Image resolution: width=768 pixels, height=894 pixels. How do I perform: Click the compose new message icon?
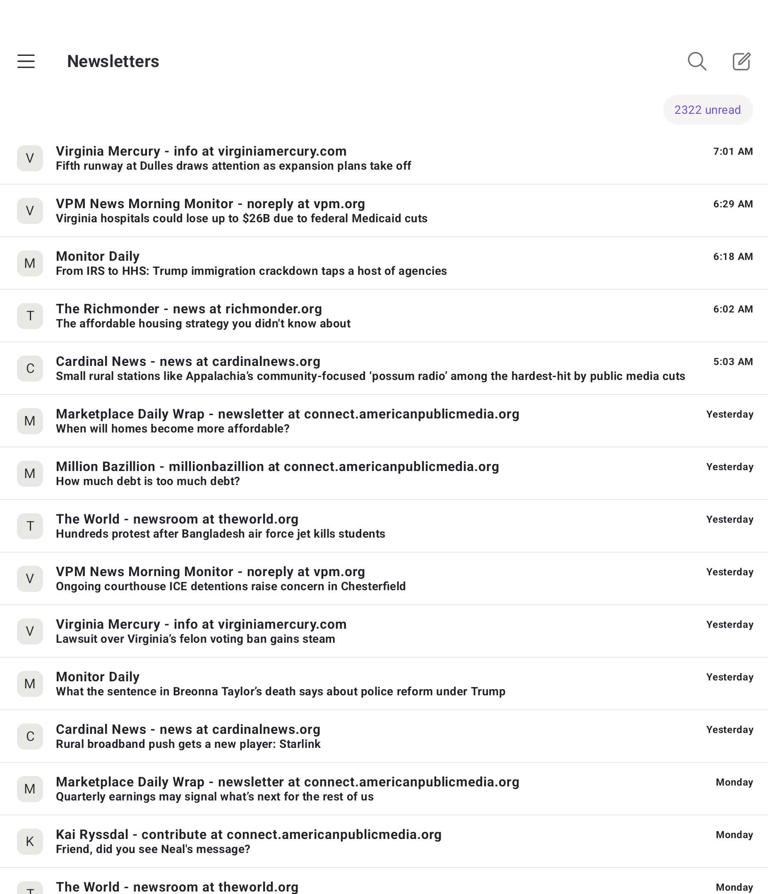coord(740,61)
